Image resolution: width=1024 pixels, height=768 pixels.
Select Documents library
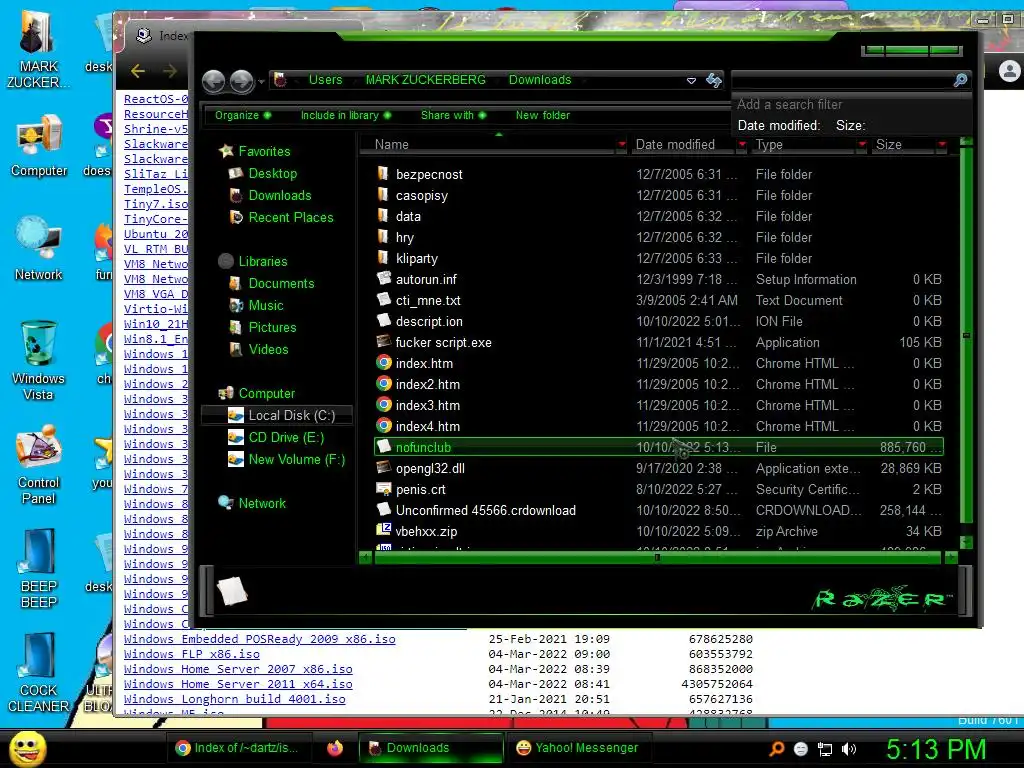coord(281,283)
